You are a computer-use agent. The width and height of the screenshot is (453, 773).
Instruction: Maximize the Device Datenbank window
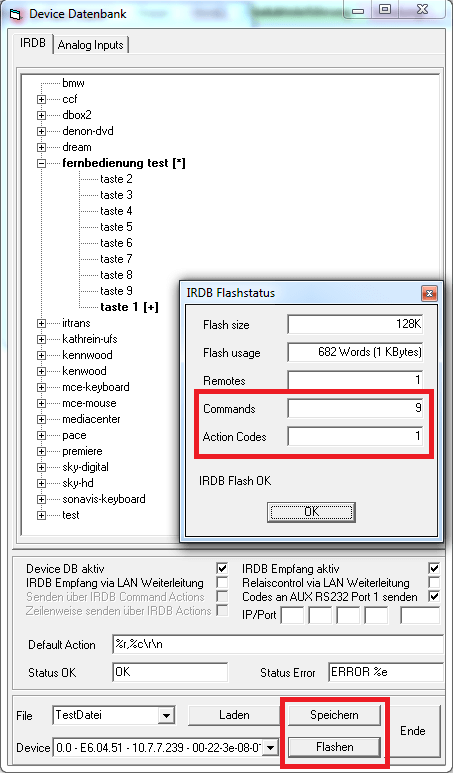385,10
